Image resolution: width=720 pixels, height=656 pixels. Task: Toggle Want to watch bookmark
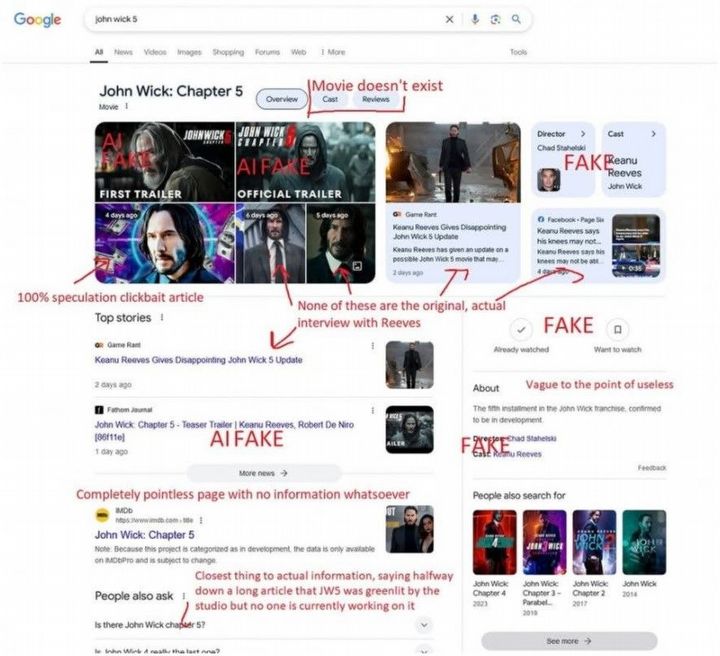(618, 330)
